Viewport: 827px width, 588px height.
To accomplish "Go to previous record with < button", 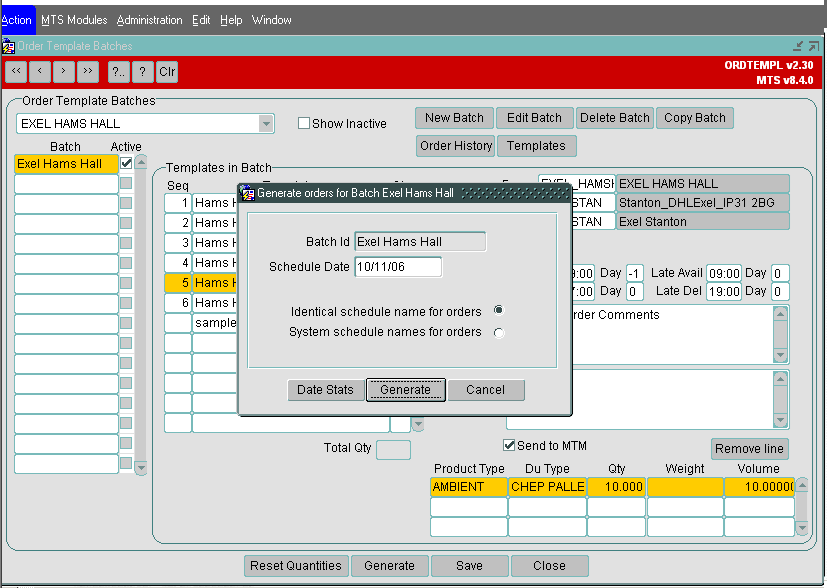I will [x=40, y=72].
